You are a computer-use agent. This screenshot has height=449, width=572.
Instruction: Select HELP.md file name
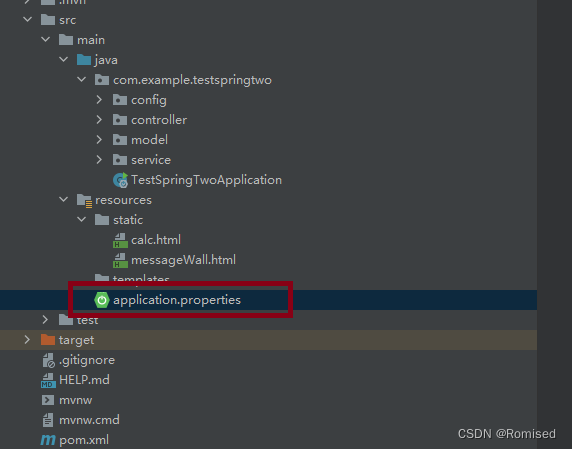click(84, 380)
